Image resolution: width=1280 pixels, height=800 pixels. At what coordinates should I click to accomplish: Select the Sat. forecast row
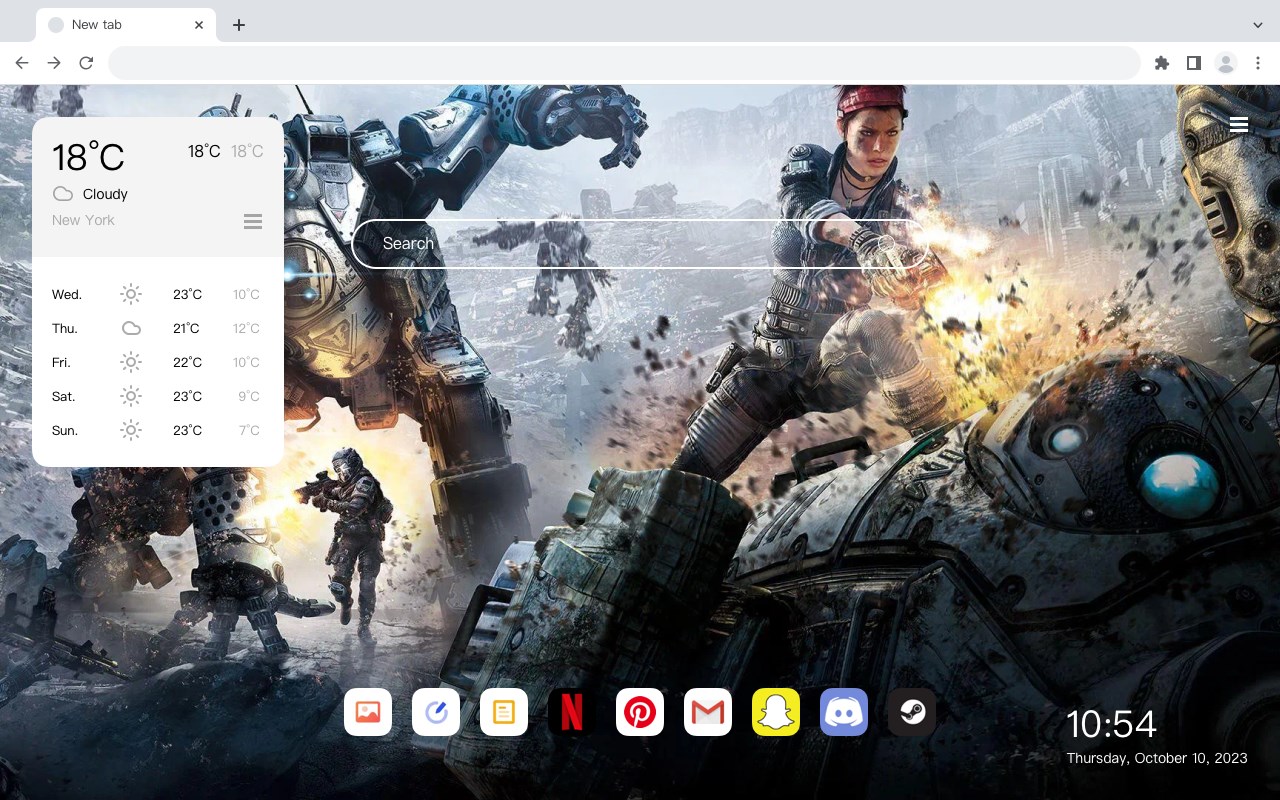click(x=157, y=396)
